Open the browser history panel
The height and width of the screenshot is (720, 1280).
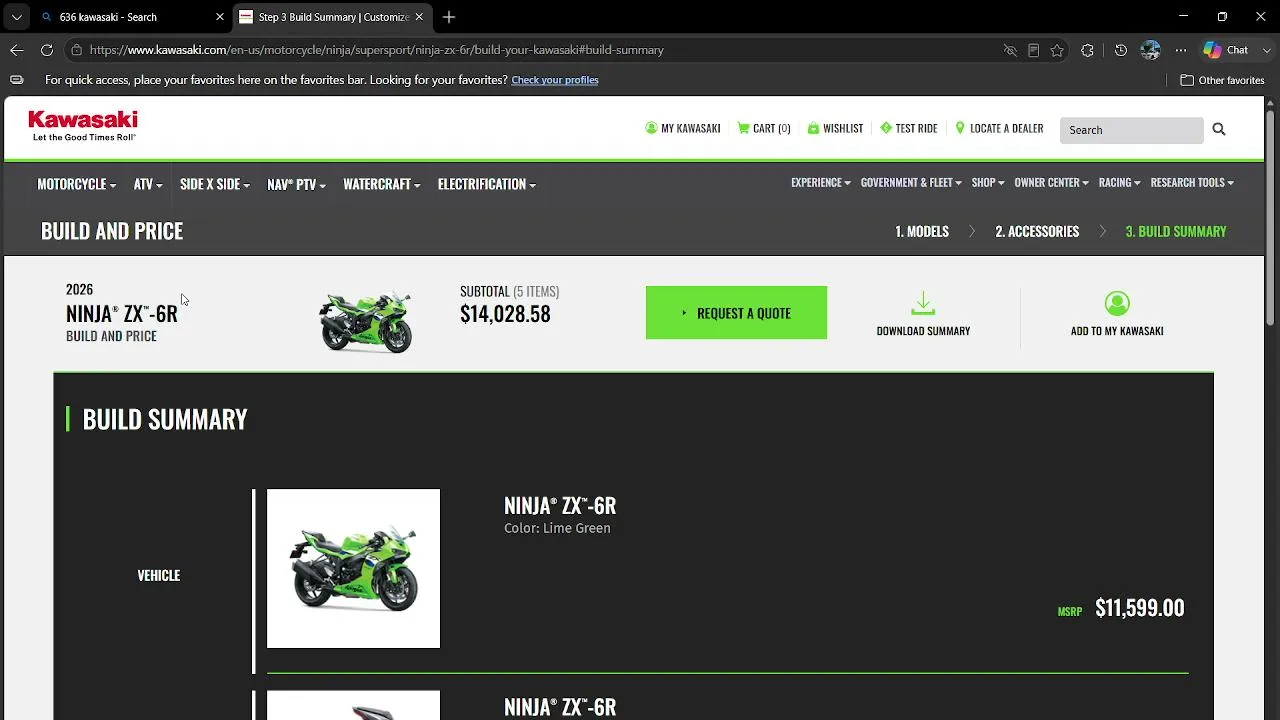(x=1121, y=50)
